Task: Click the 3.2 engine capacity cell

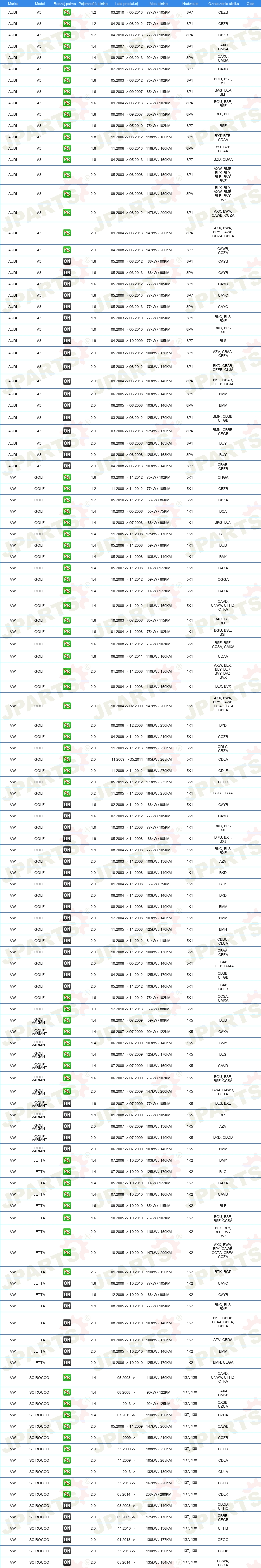Action: point(93,793)
